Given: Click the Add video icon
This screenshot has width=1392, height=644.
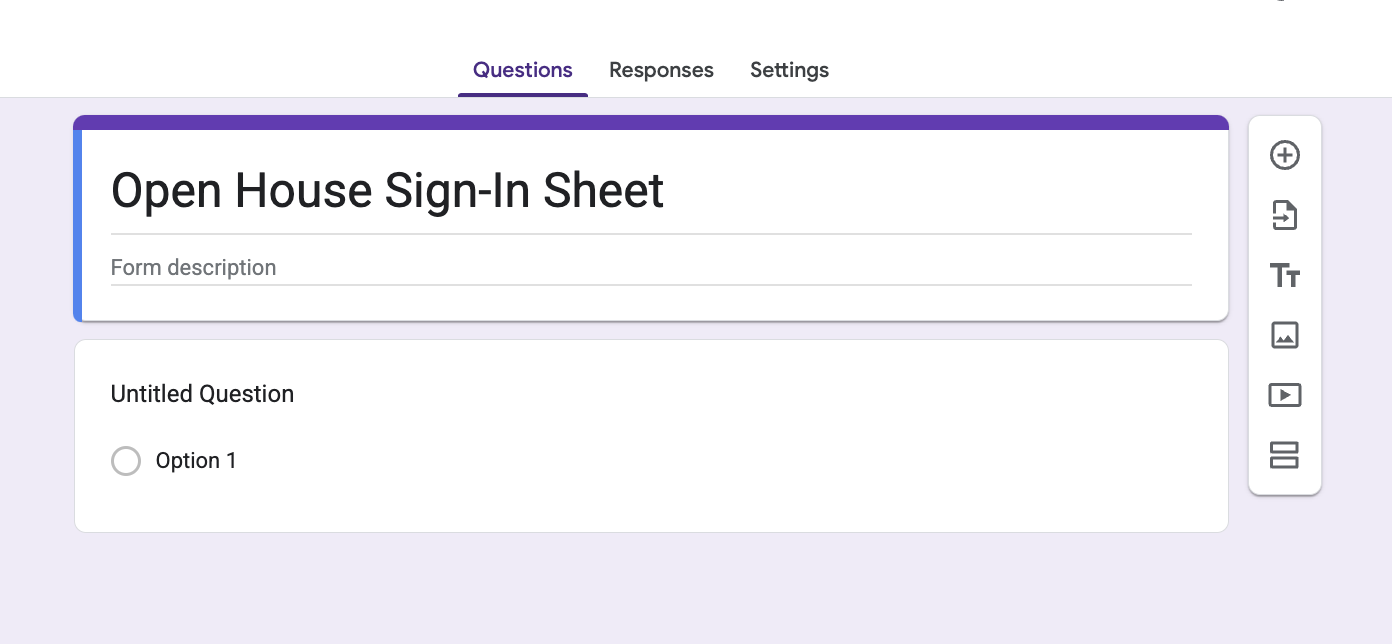Looking at the screenshot, I should (x=1284, y=395).
